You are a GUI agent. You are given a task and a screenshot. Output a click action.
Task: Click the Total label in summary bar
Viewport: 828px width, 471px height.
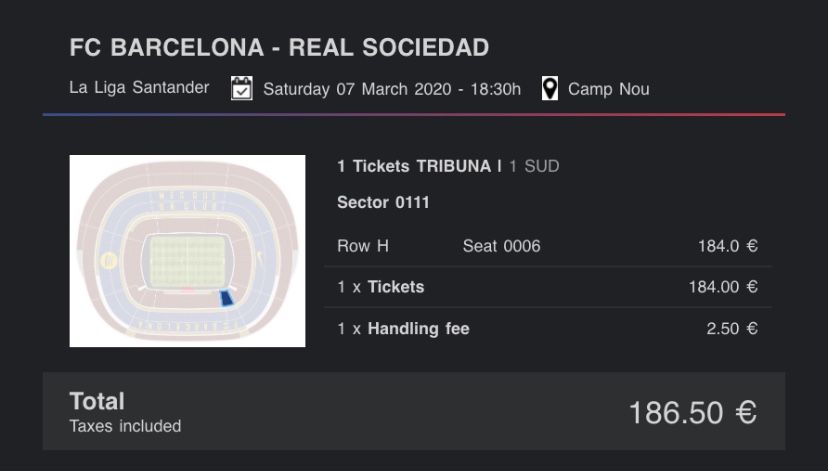point(97,402)
